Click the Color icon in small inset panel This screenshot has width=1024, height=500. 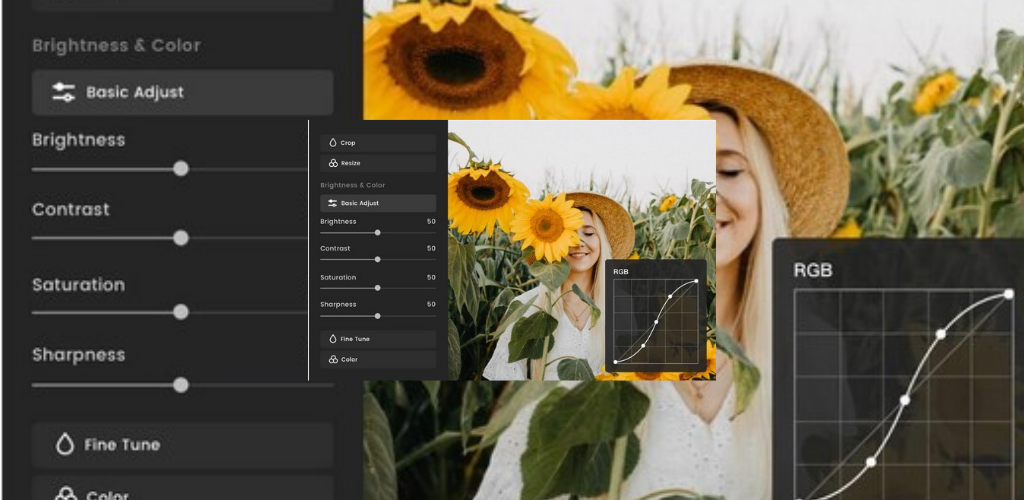tap(332, 359)
